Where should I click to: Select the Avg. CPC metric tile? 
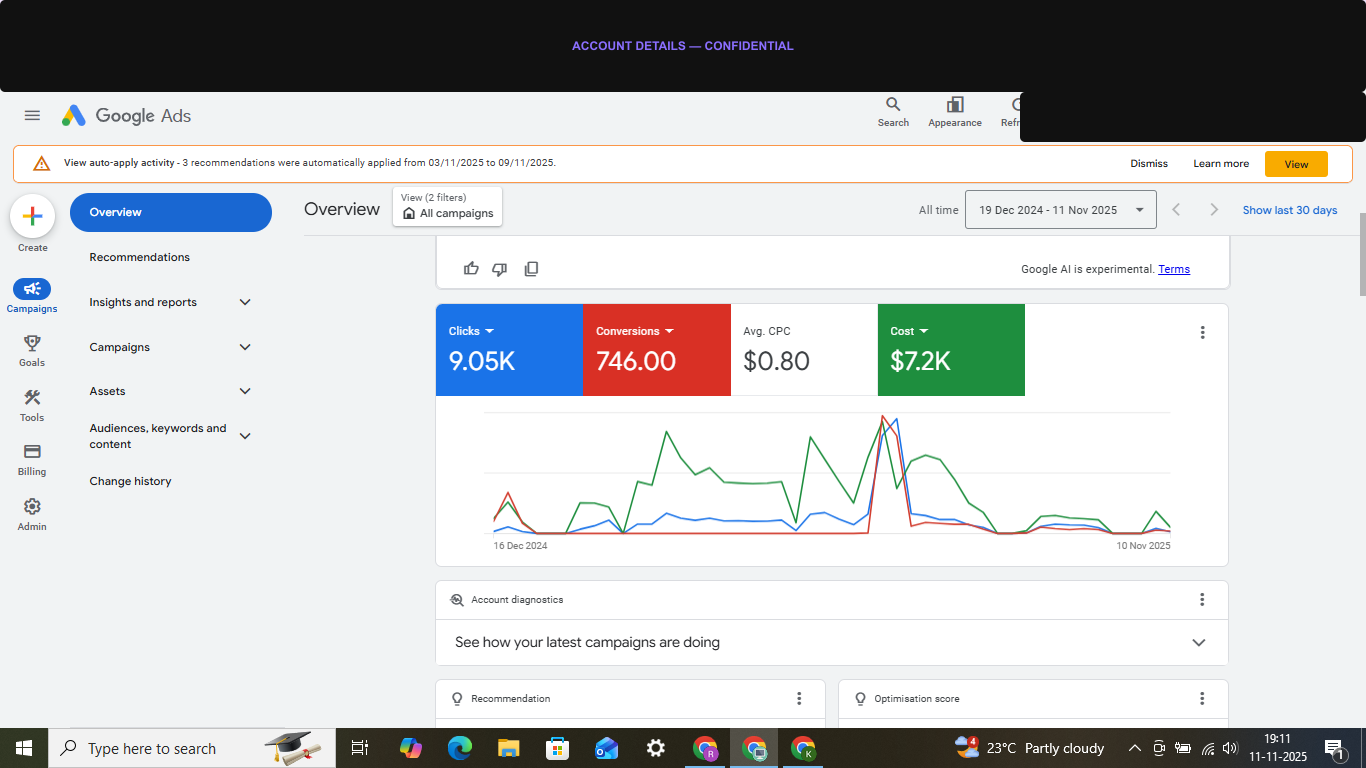pos(804,350)
